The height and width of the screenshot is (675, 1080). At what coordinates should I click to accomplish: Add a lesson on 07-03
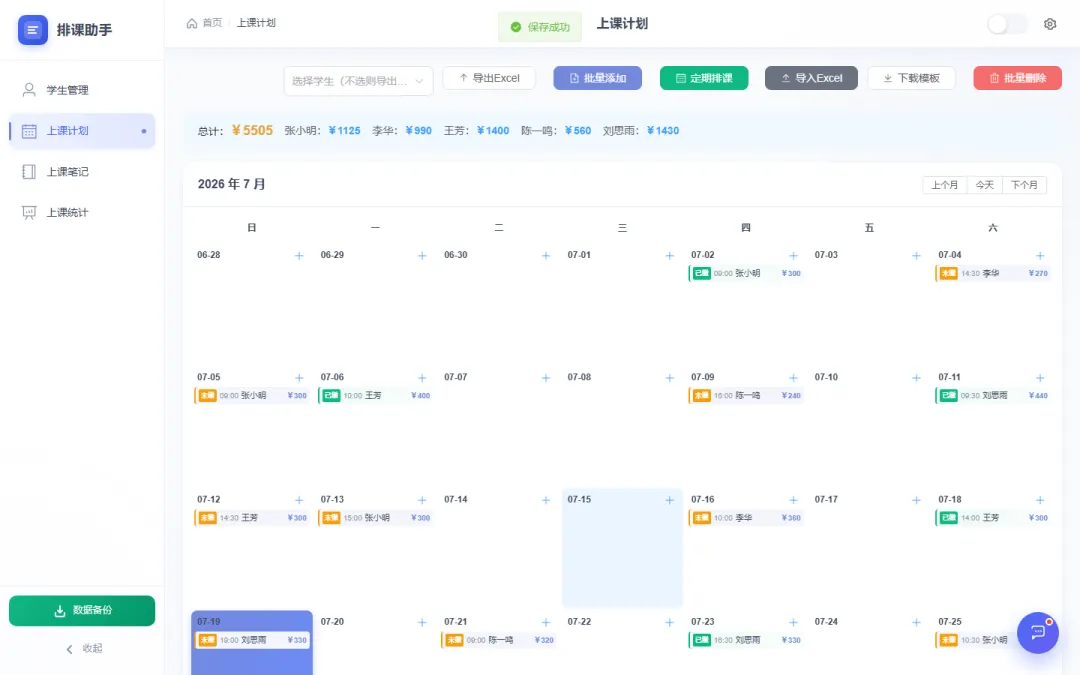coord(916,256)
